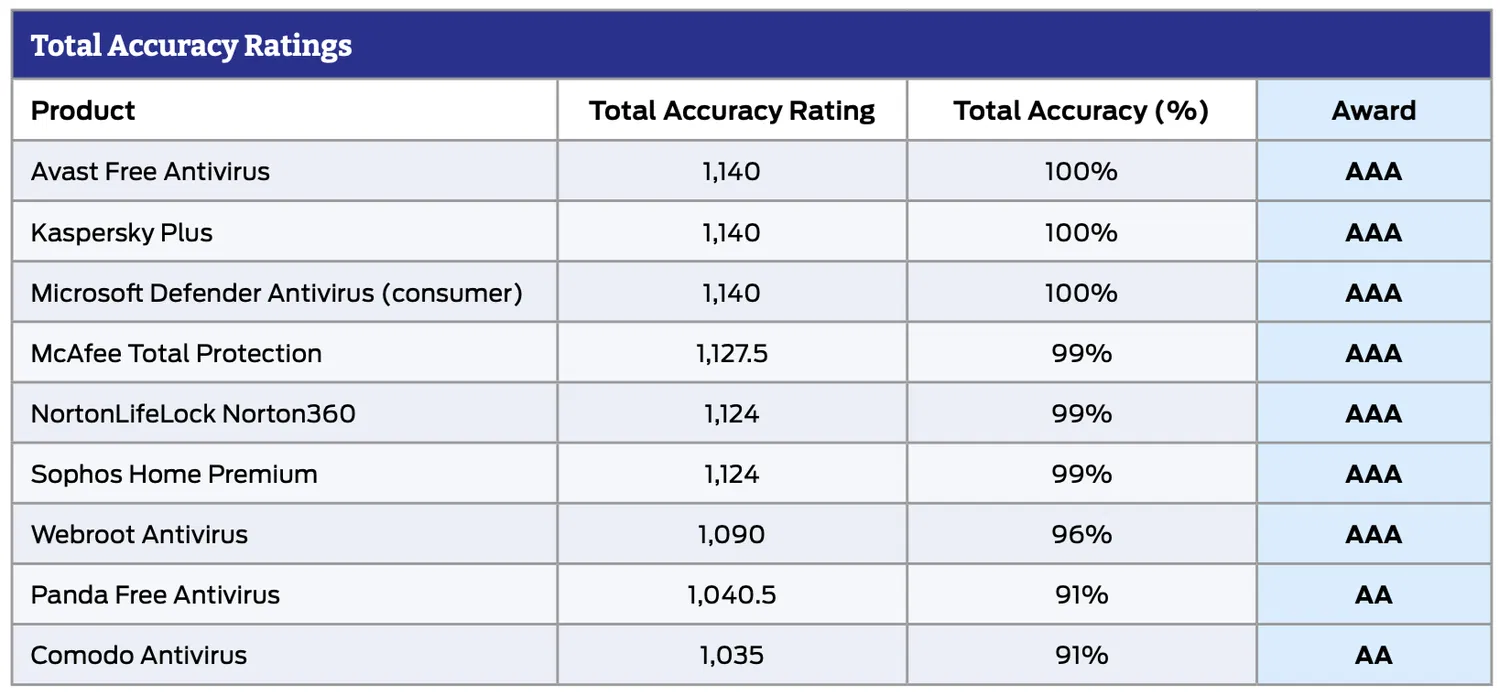The width and height of the screenshot is (1500, 695).
Task: Select the Award column header
Action: (1373, 110)
